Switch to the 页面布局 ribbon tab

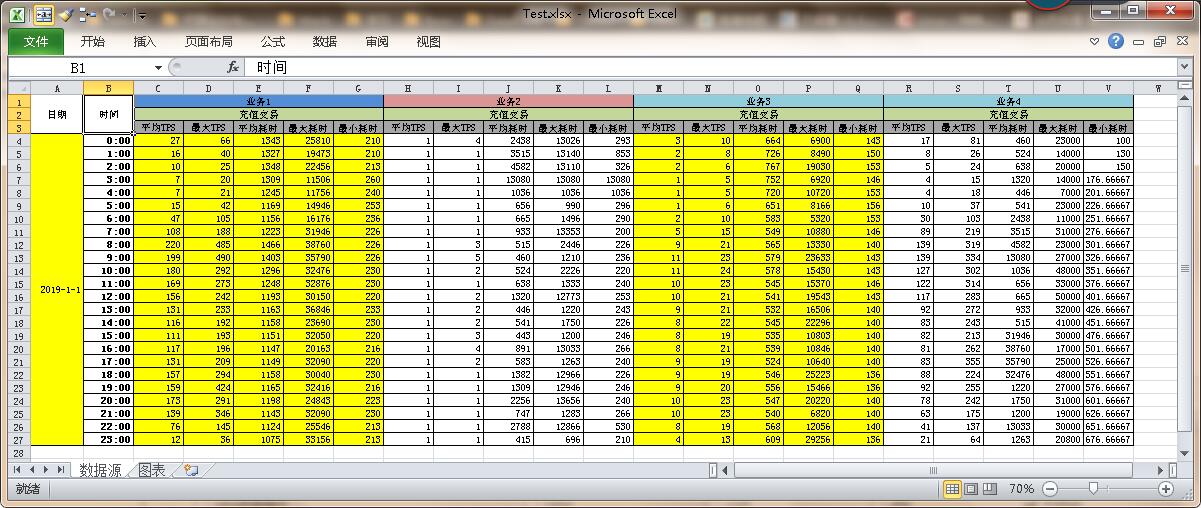208,41
